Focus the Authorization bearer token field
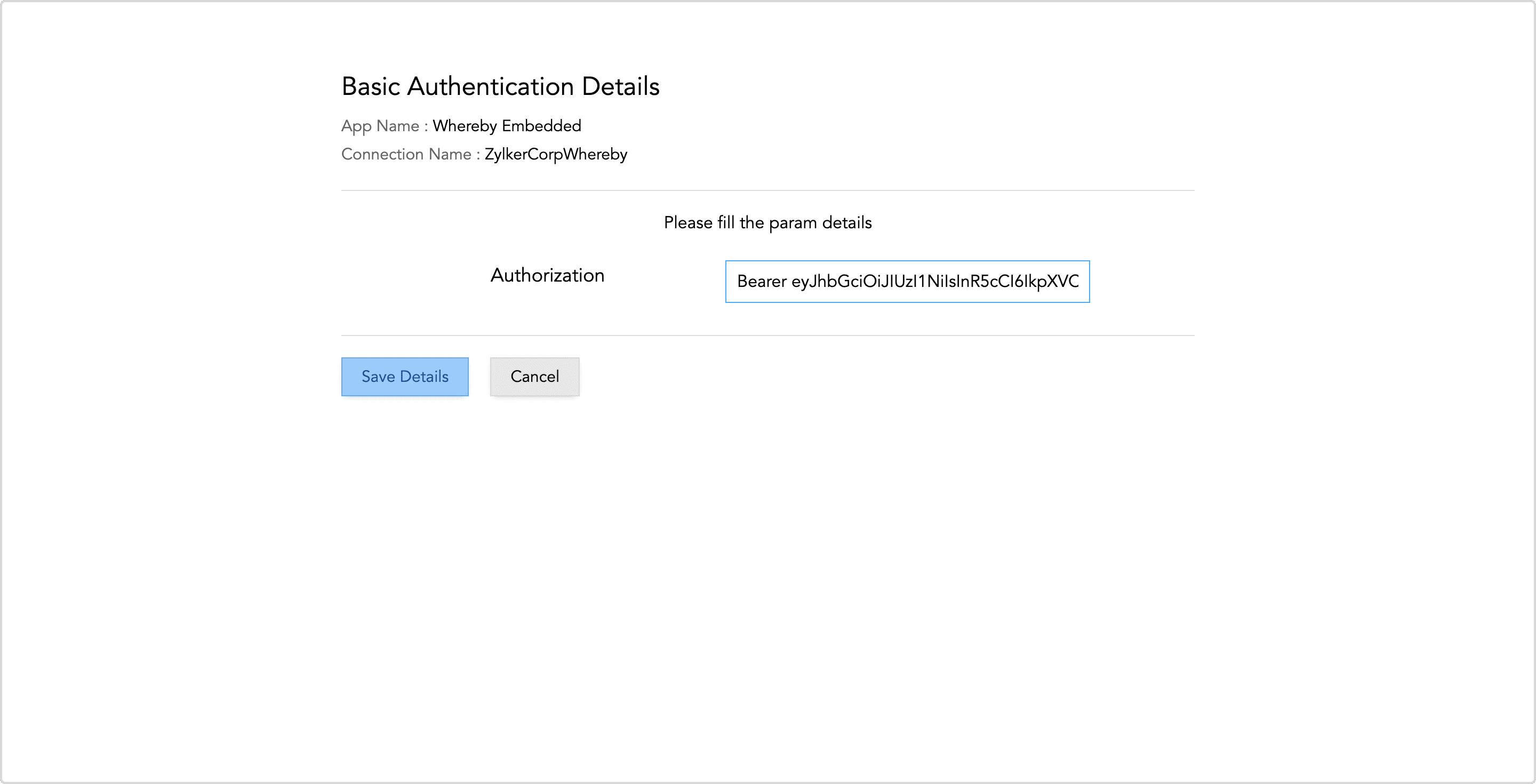The image size is (1536, 784). pyautogui.click(x=907, y=282)
